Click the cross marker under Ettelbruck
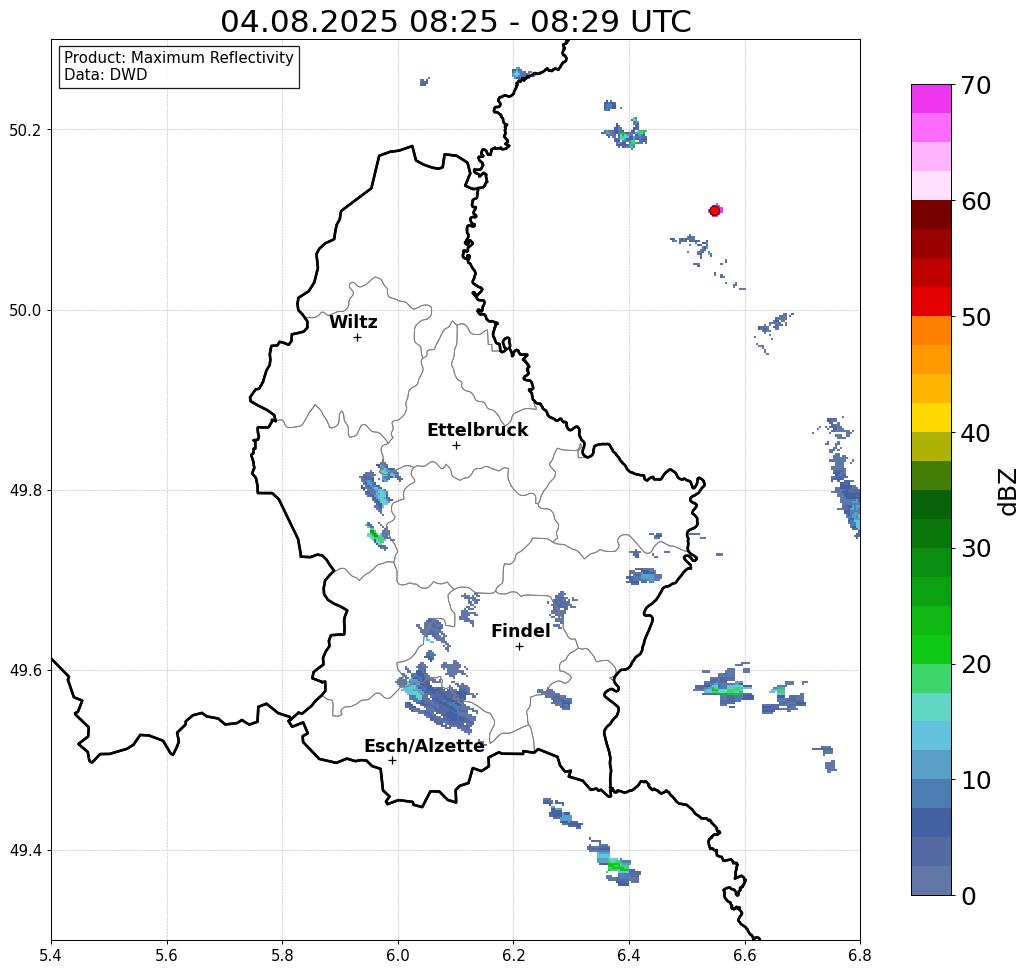This screenshot has height=973, width=1029. tap(456, 445)
